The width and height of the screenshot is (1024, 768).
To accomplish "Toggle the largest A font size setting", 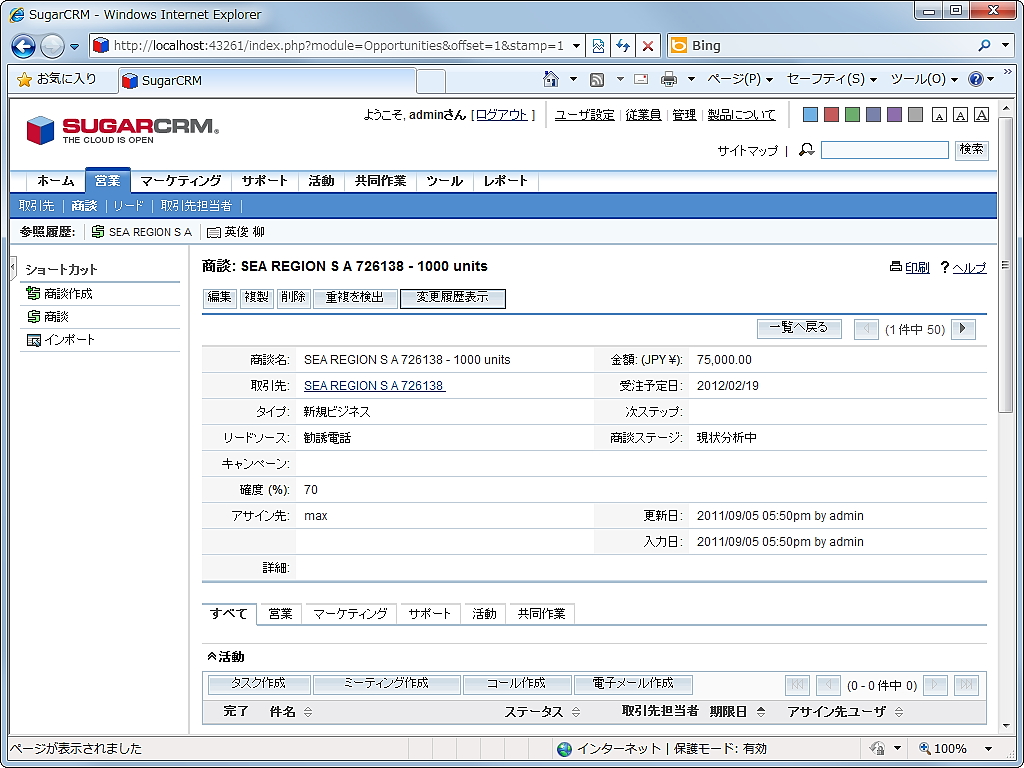I will [x=980, y=114].
